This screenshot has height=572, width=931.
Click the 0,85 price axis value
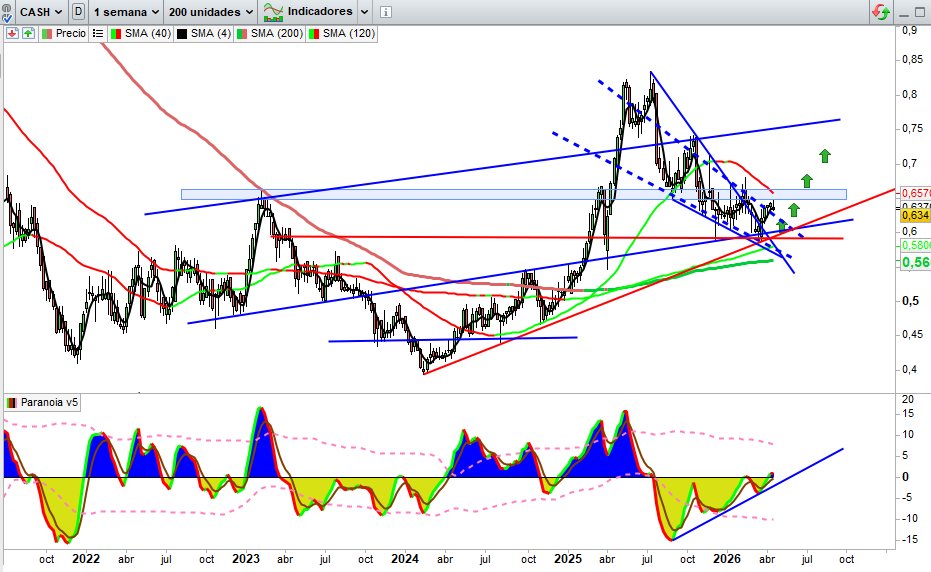pyautogui.click(x=913, y=59)
